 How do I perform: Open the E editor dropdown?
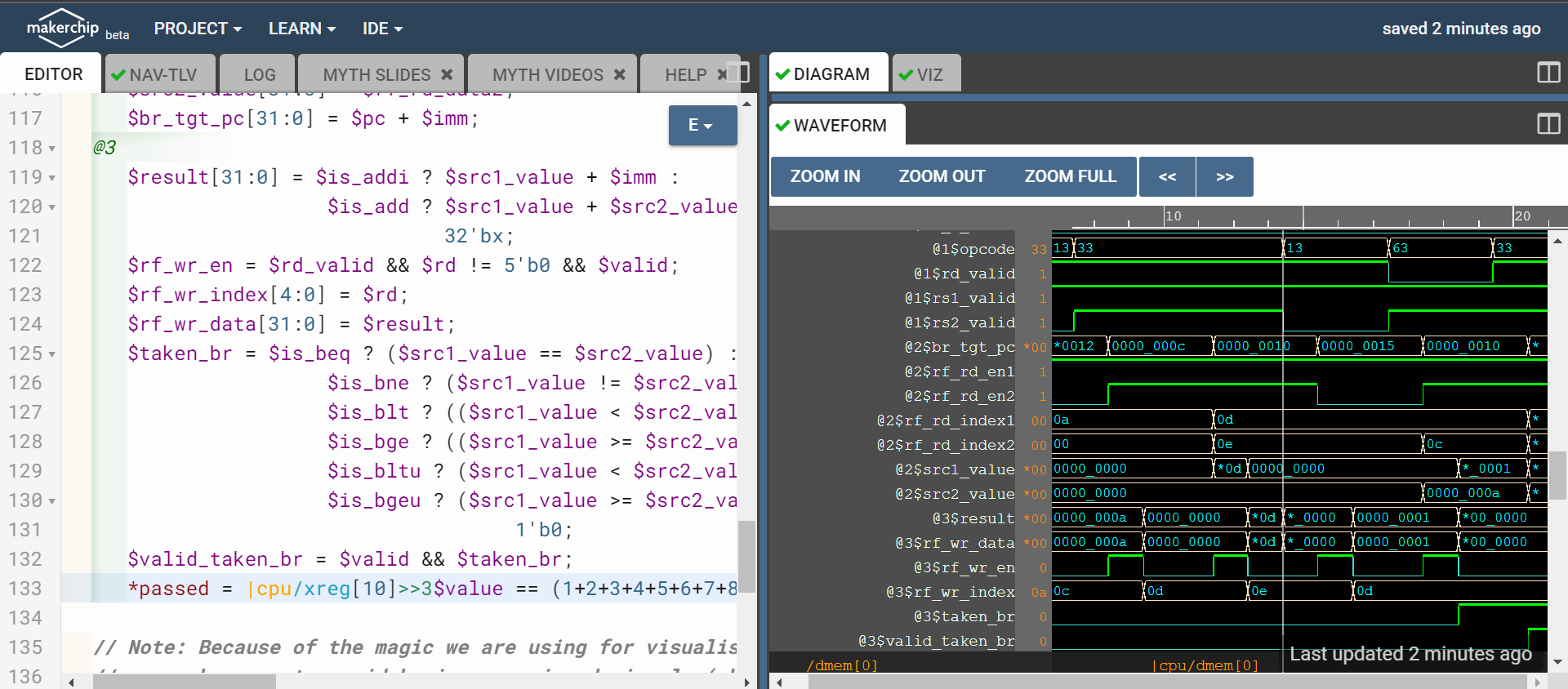[702, 125]
